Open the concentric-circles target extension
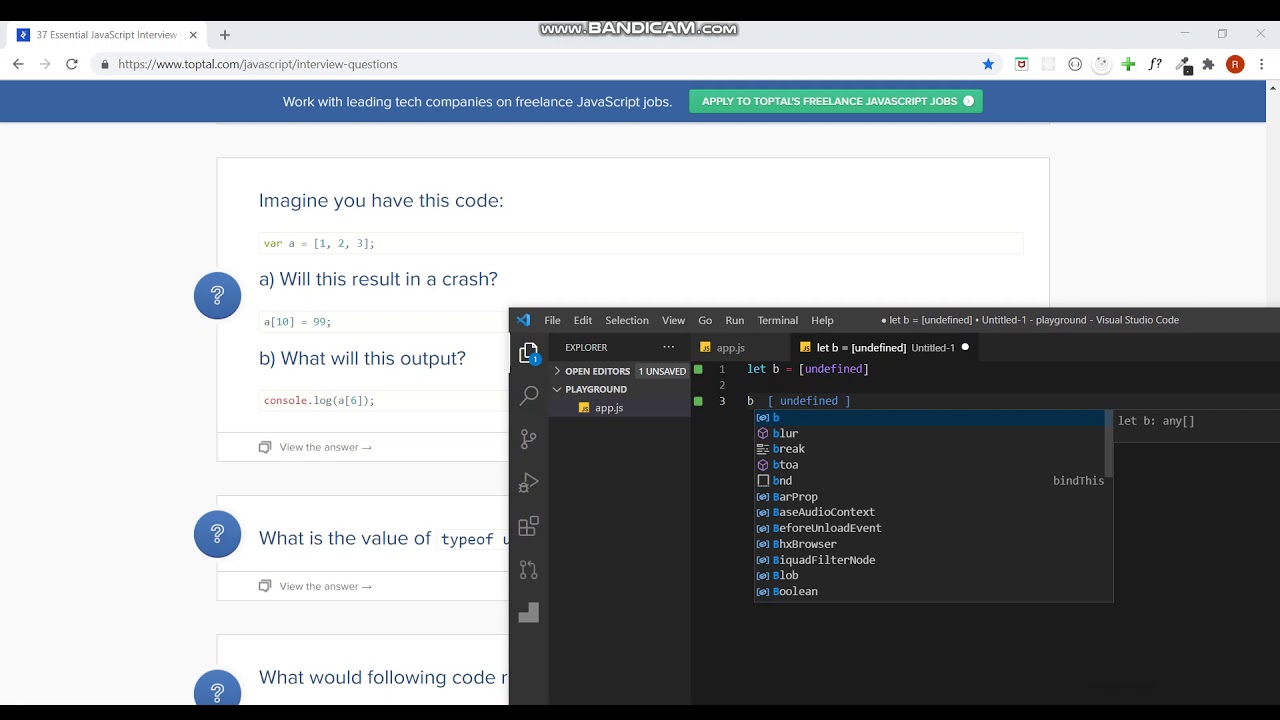This screenshot has height=720, width=1280. click(x=1101, y=64)
